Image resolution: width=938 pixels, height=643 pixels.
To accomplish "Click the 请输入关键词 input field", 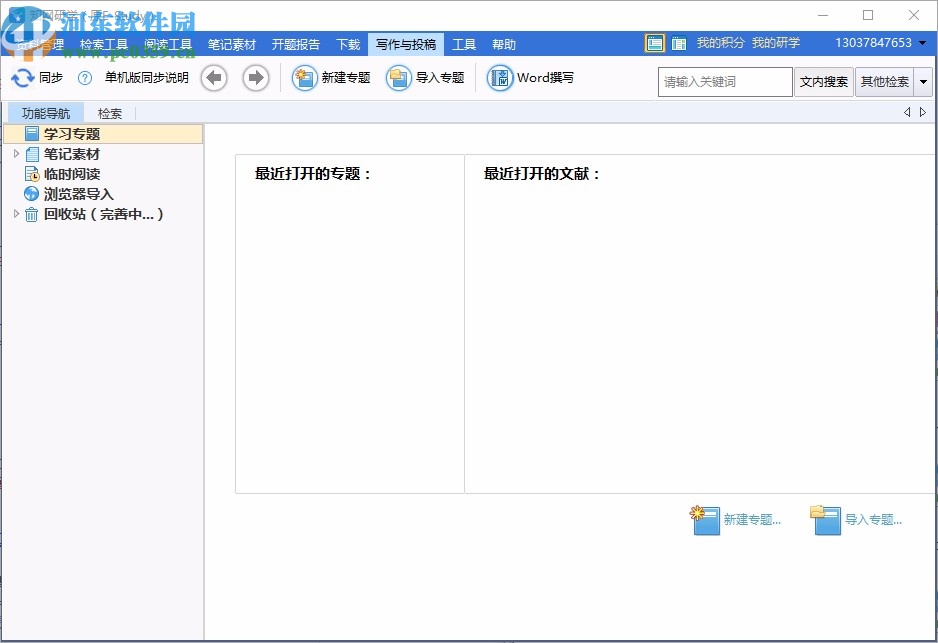I will point(724,81).
